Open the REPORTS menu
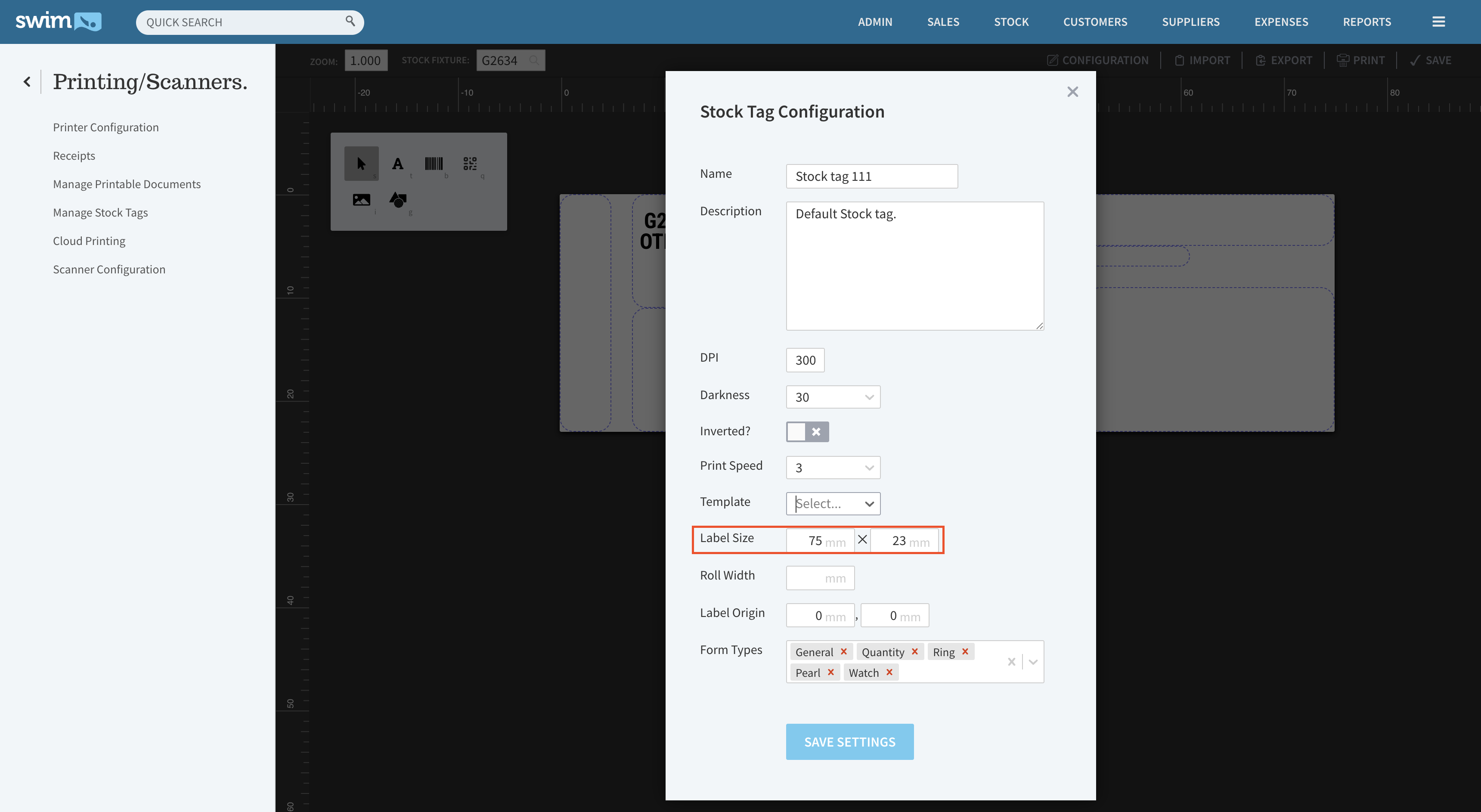Screen dimensions: 1481x812 pos(1366,22)
